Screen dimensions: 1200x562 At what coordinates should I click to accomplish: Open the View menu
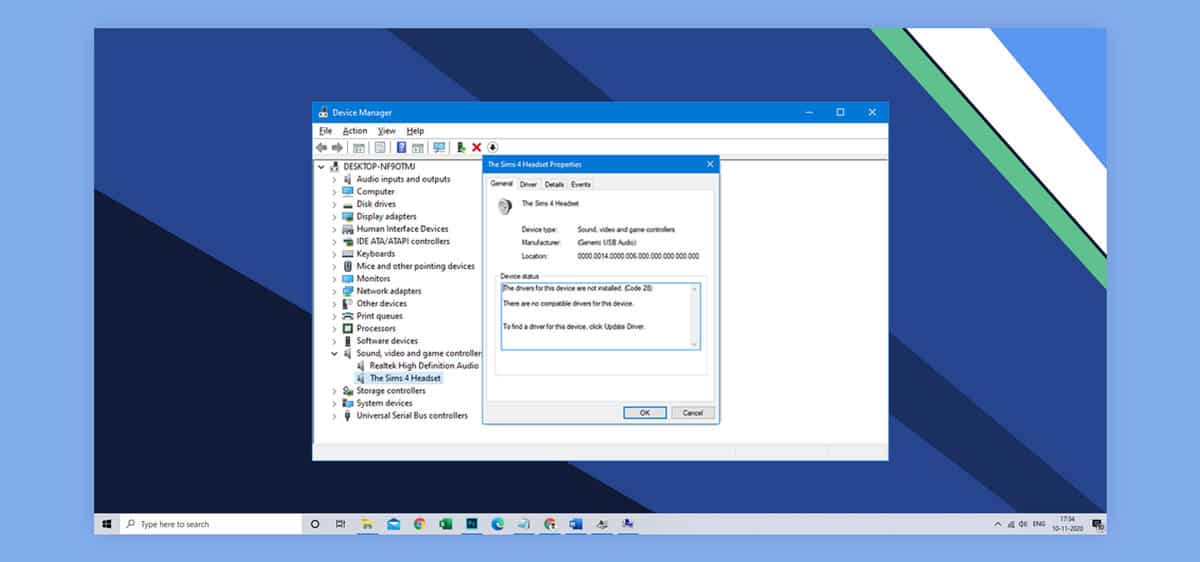click(387, 131)
